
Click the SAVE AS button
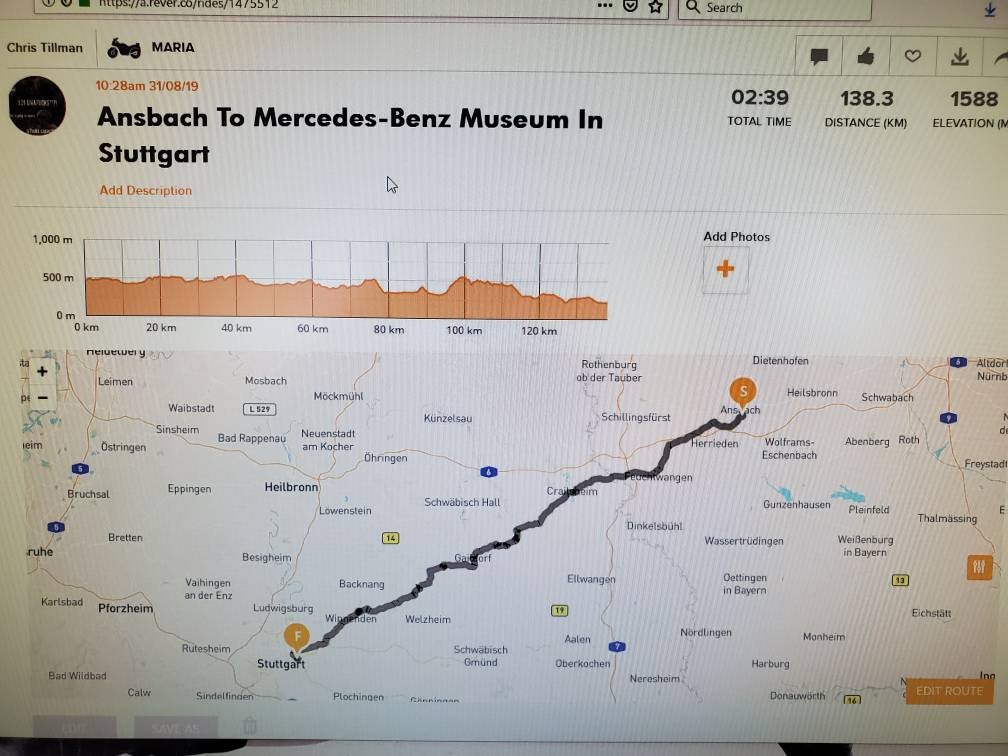click(x=176, y=728)
